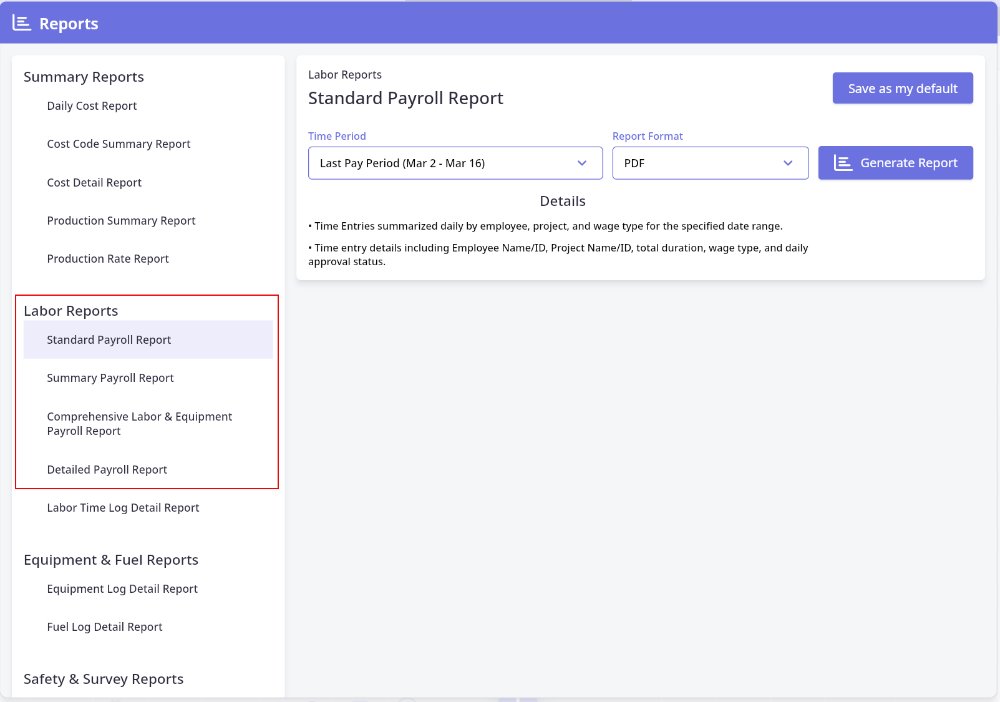
Task: Select Standard Payroll Report in sidebar
Action: coord(109,340)
